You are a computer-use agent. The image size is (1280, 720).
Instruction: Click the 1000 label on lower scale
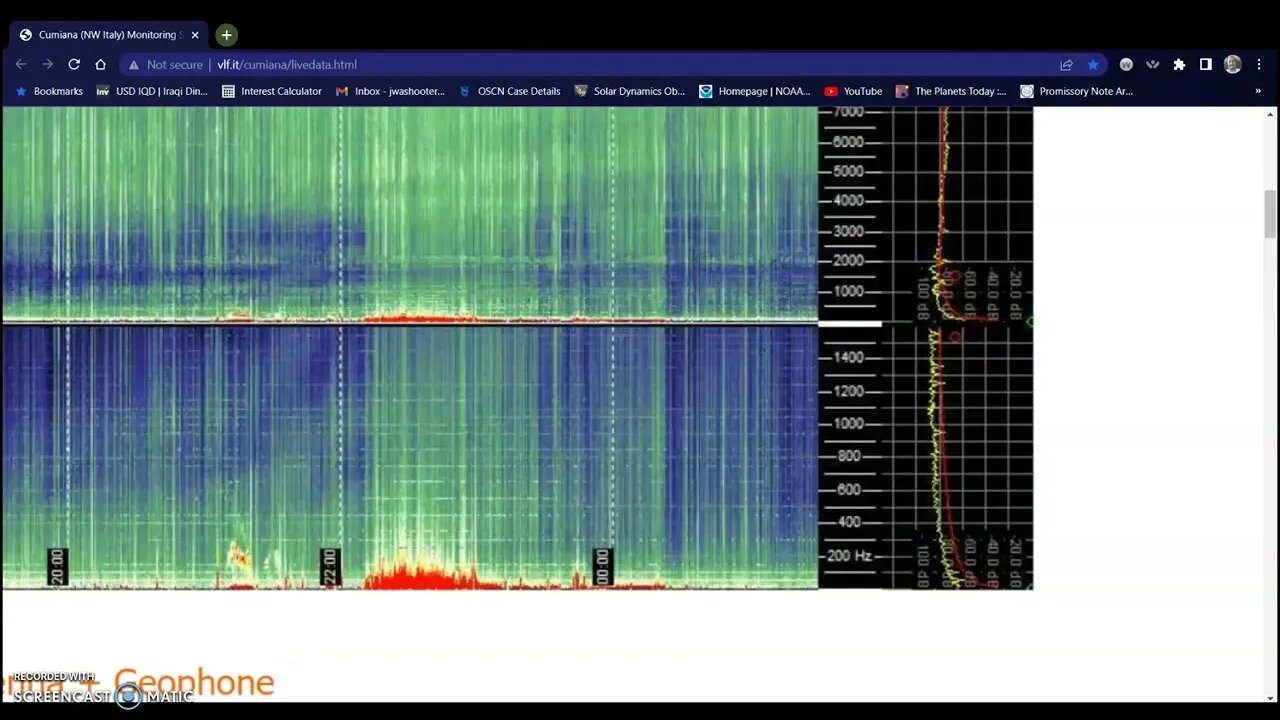pos(848,423)
